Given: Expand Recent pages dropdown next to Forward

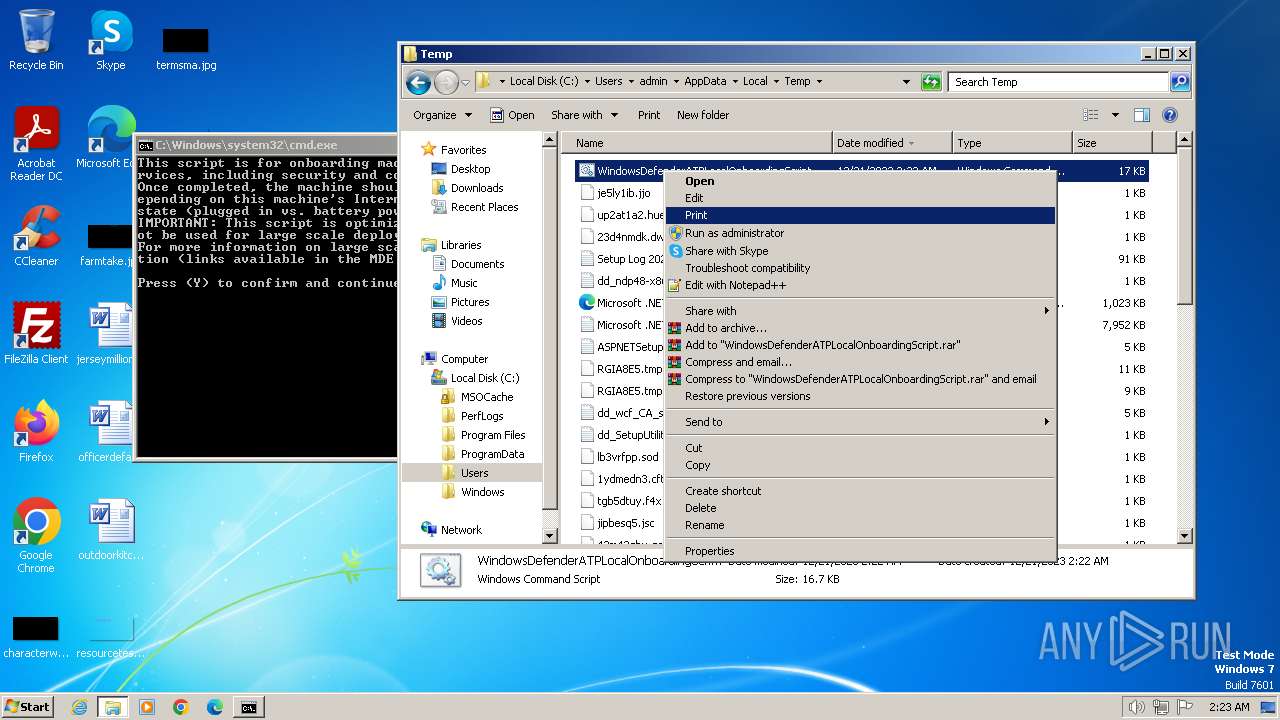Looking at the screenshot, I should tap(465, 82).
